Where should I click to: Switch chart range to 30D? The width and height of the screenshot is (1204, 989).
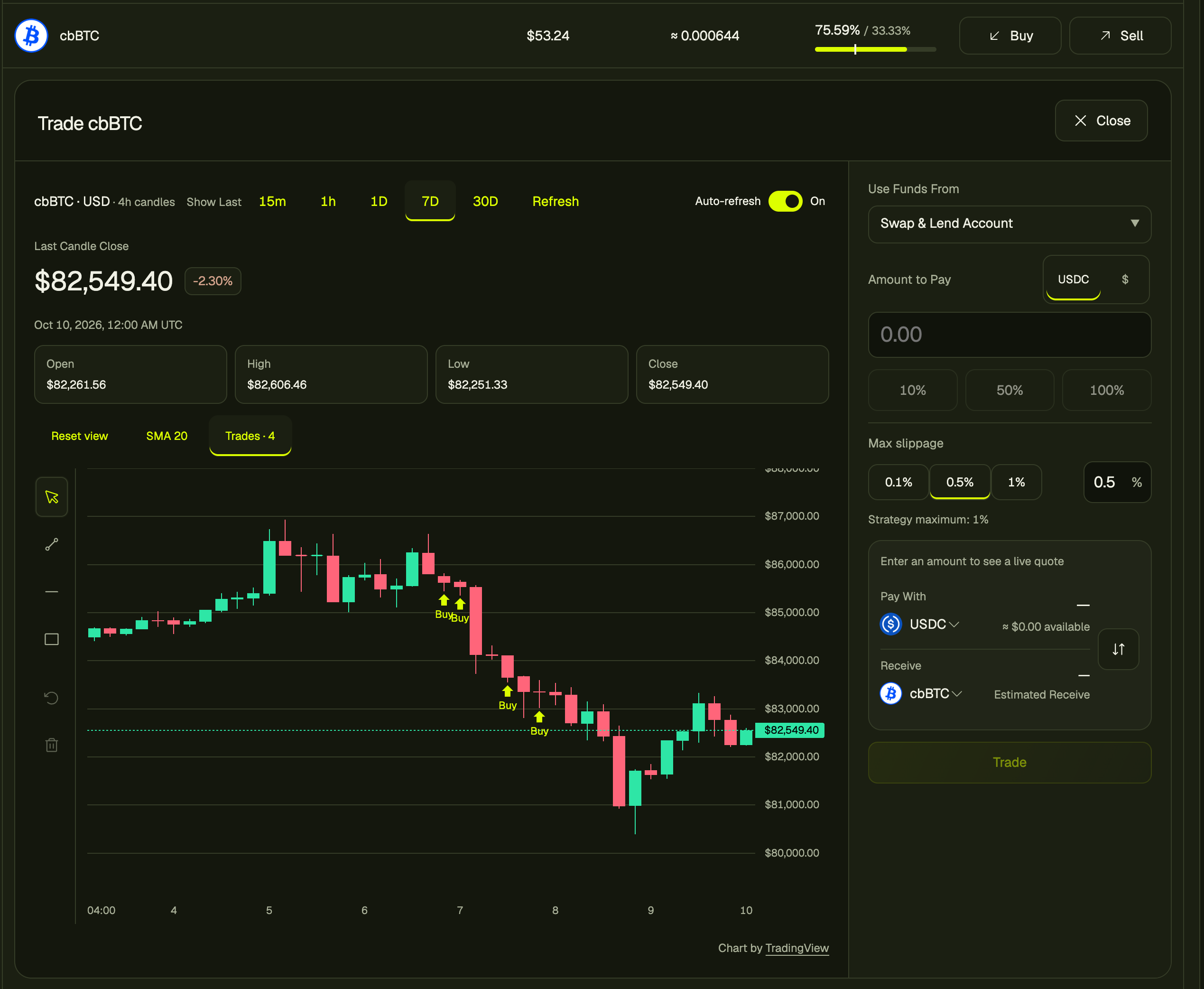tap(485, 201)
